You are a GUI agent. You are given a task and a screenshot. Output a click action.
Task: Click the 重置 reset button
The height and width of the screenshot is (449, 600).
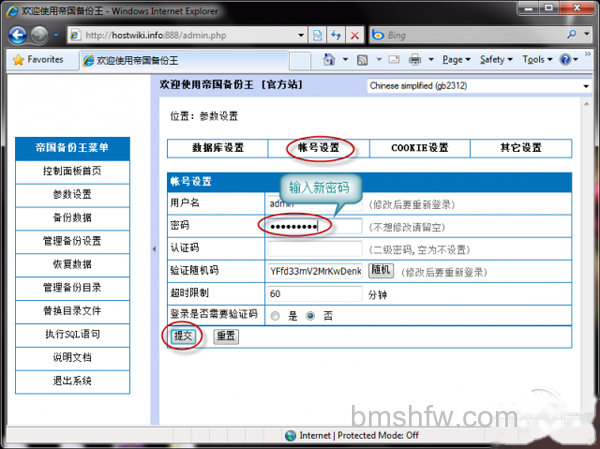click(x=226, y=336)
